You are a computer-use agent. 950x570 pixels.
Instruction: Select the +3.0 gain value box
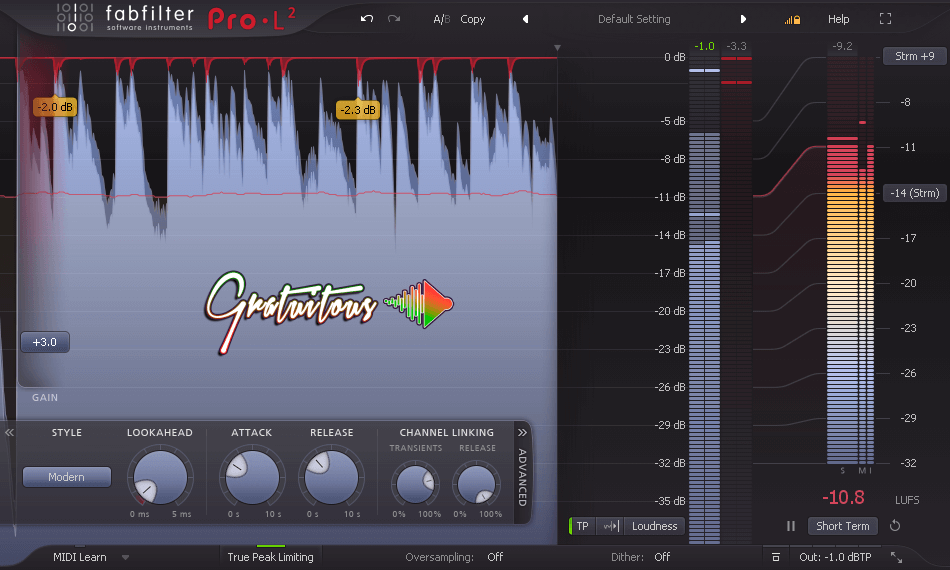pos(45,342)
